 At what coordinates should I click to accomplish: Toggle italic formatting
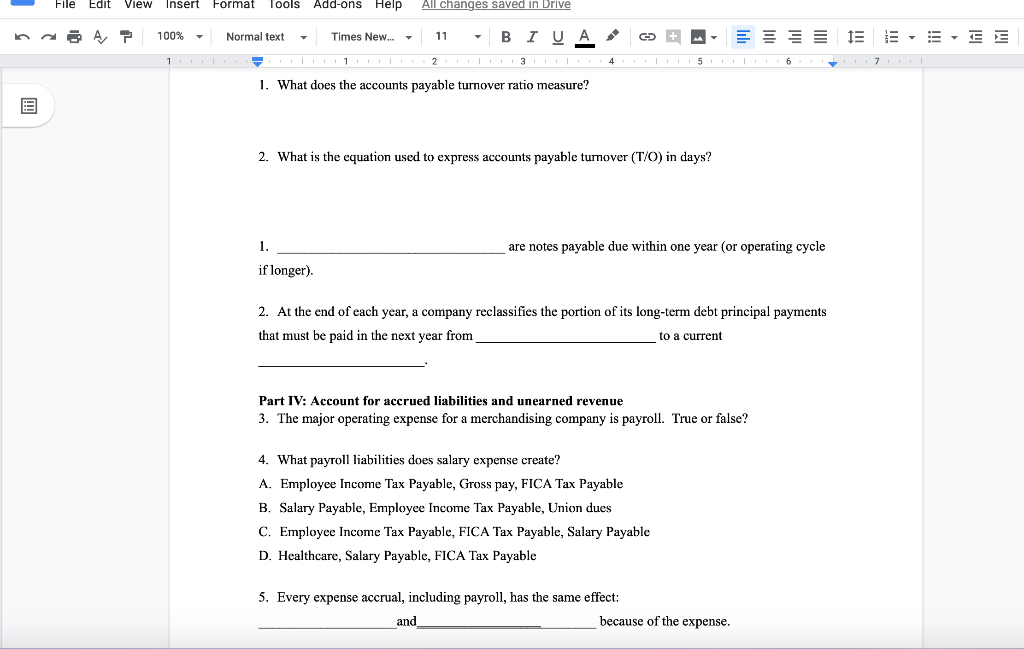pos(531,36)
